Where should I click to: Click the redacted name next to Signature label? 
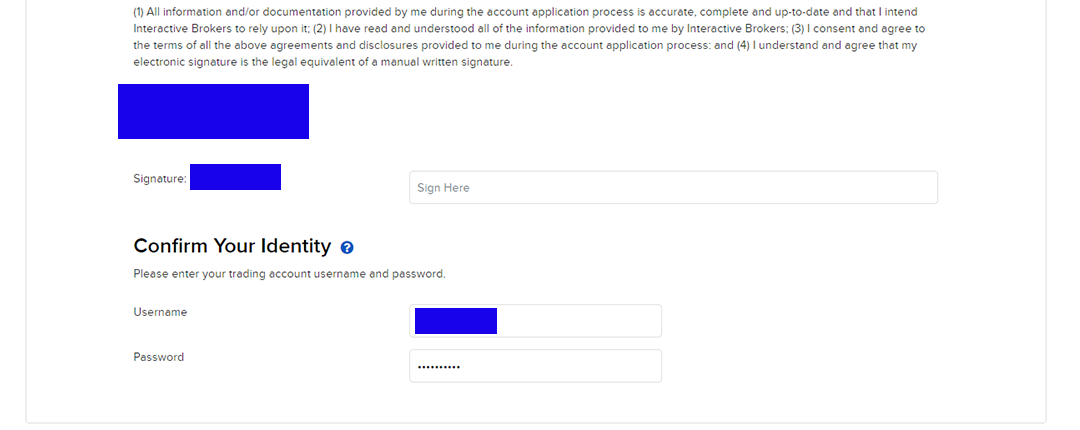(235, 177)
